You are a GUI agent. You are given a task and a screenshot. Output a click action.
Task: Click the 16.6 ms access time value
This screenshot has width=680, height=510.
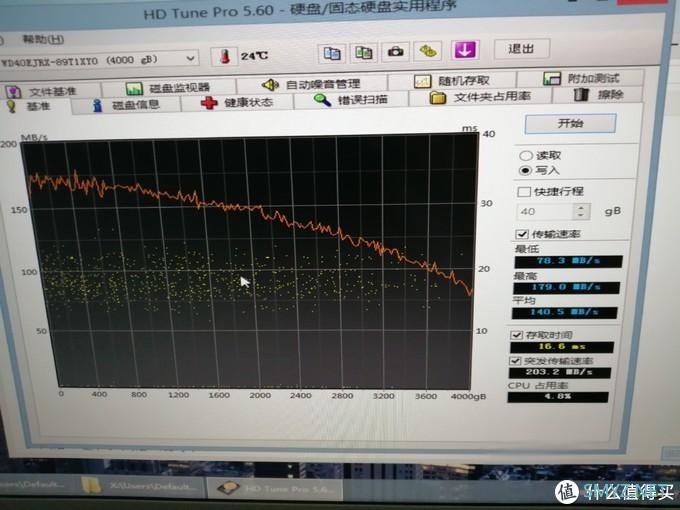(562, 347)
